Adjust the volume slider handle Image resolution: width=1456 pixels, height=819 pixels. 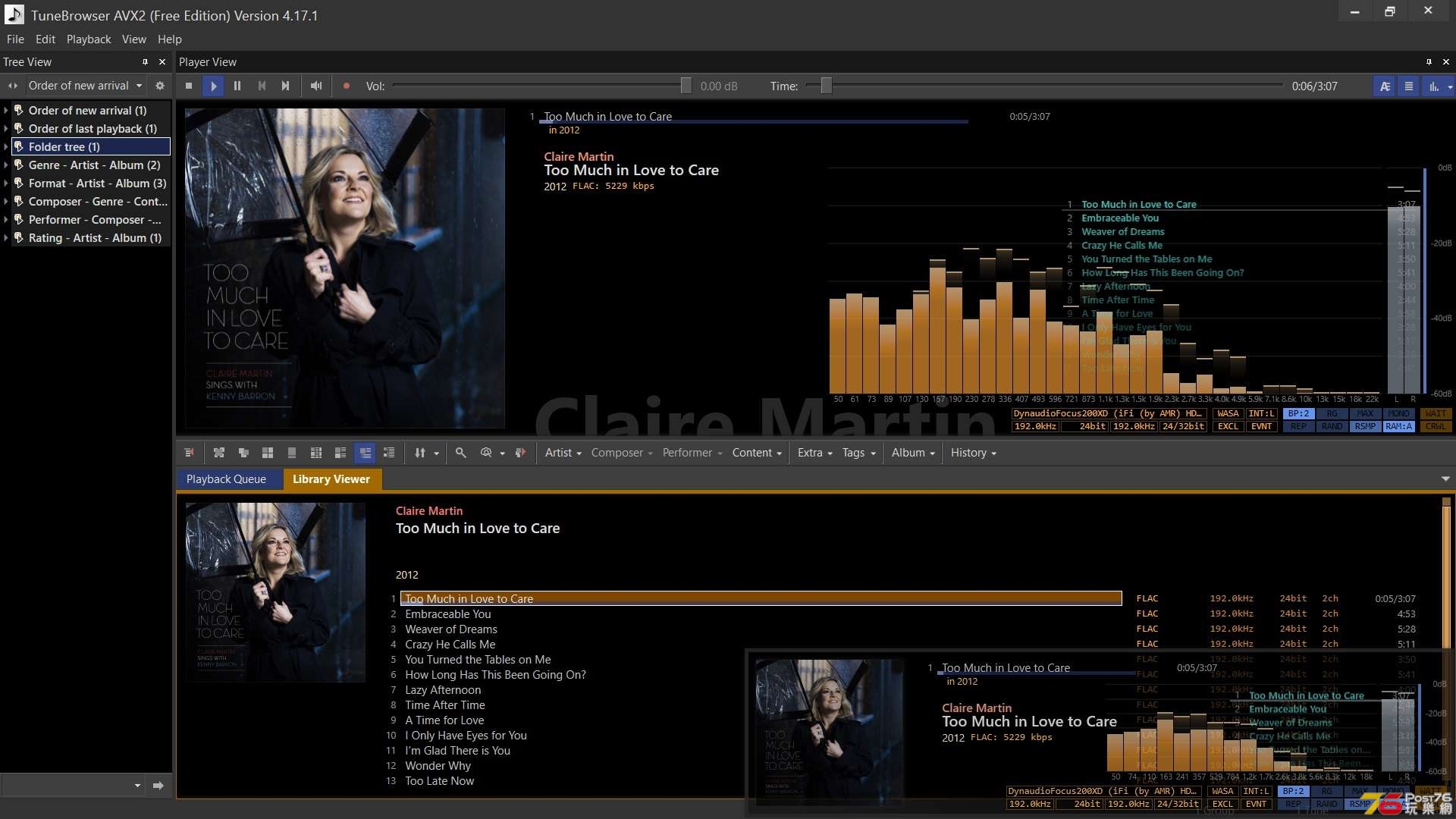coord(686,86)
